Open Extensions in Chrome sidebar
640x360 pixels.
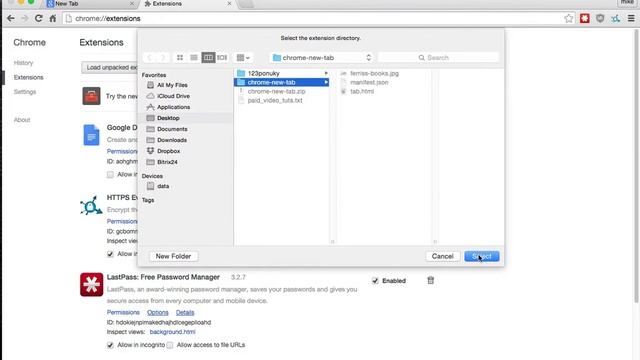point(29,77)
